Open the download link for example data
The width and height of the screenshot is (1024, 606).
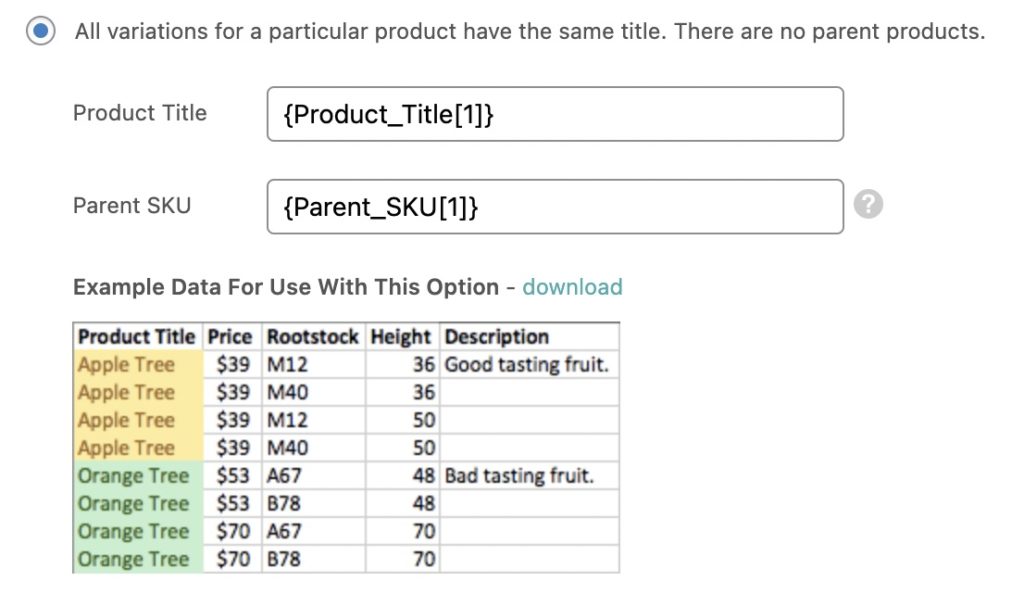point(572,287)
